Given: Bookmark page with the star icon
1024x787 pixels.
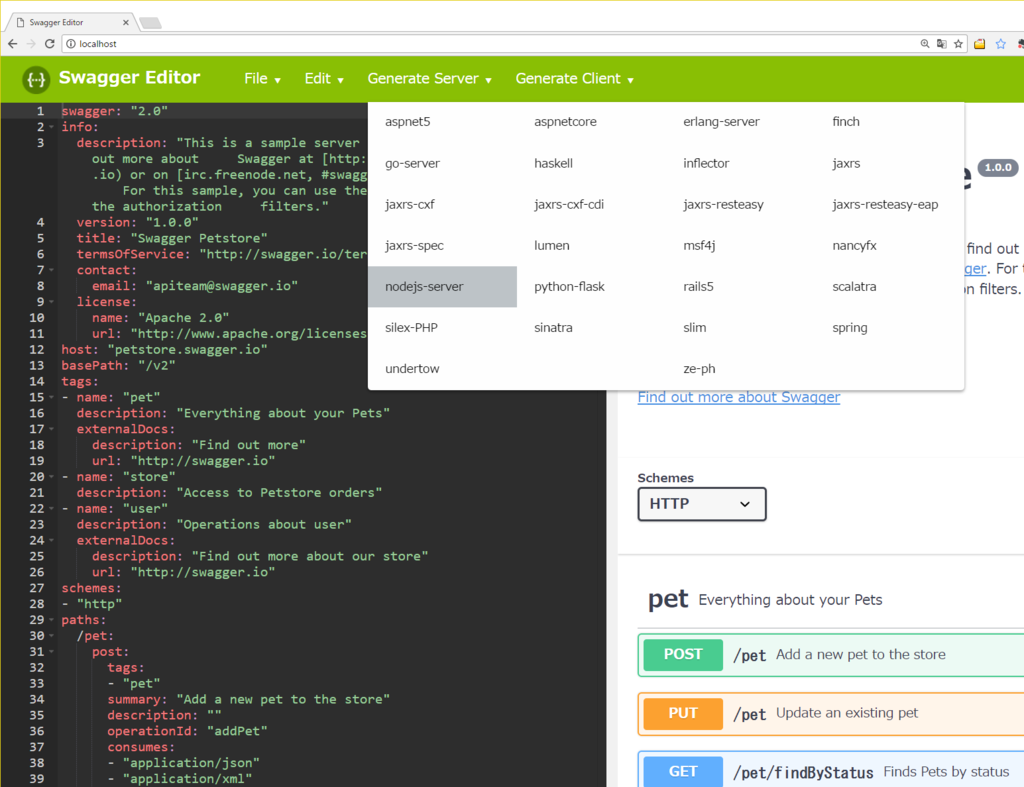Looking at the screenshot, I should click(x=958, y=44).
